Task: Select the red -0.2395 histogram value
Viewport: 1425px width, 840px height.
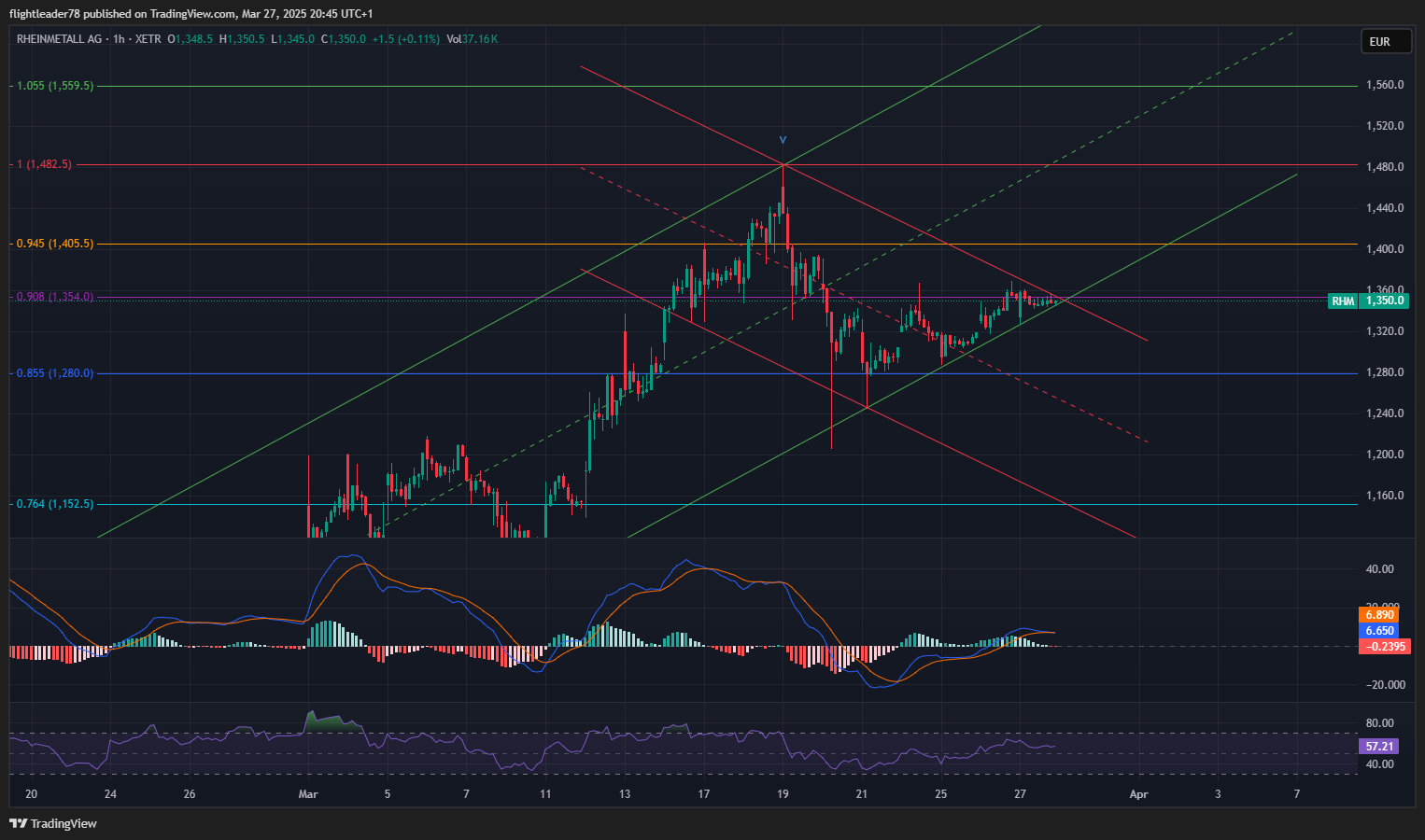Action: tap(1385, 647)
